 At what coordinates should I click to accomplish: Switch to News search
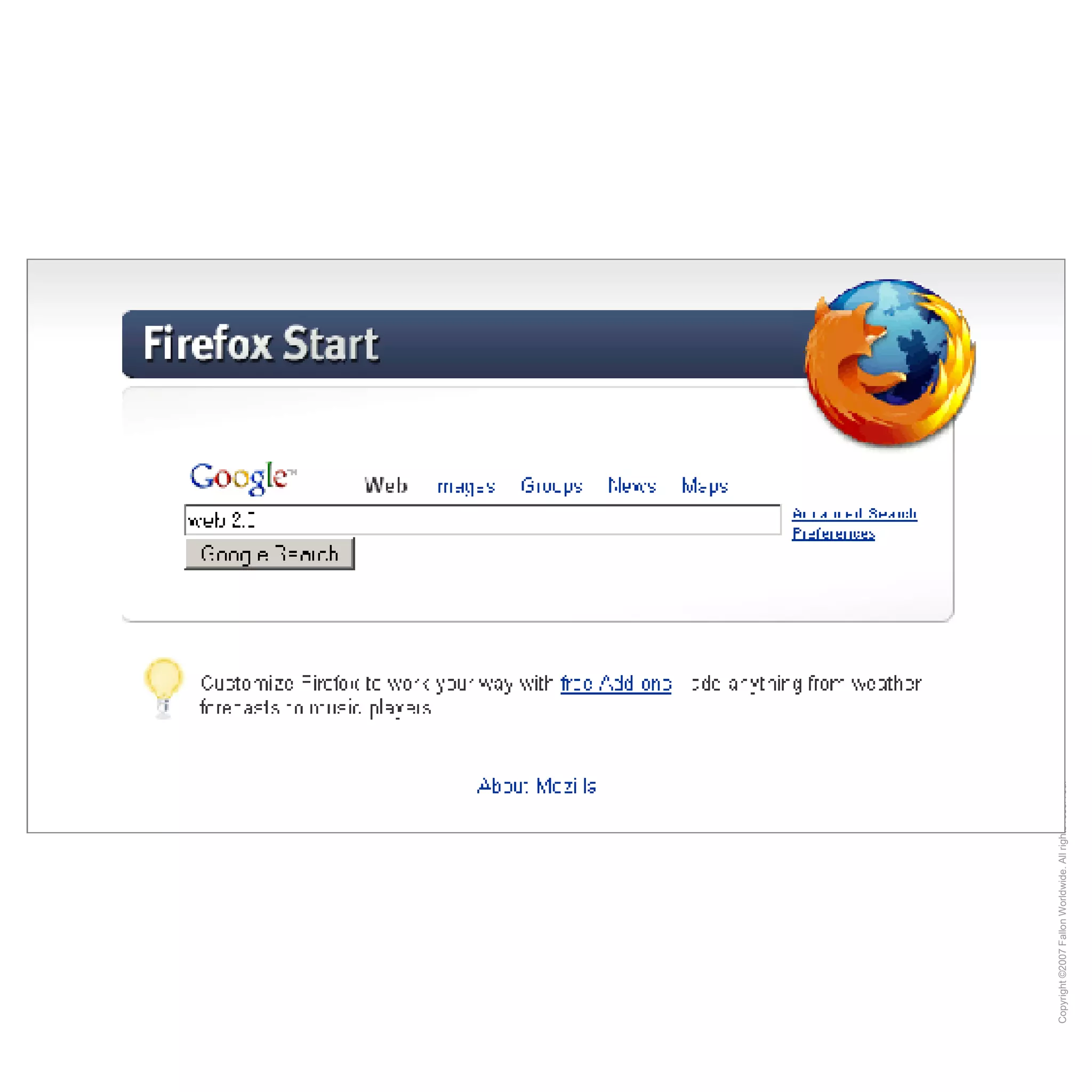point(632,486)
